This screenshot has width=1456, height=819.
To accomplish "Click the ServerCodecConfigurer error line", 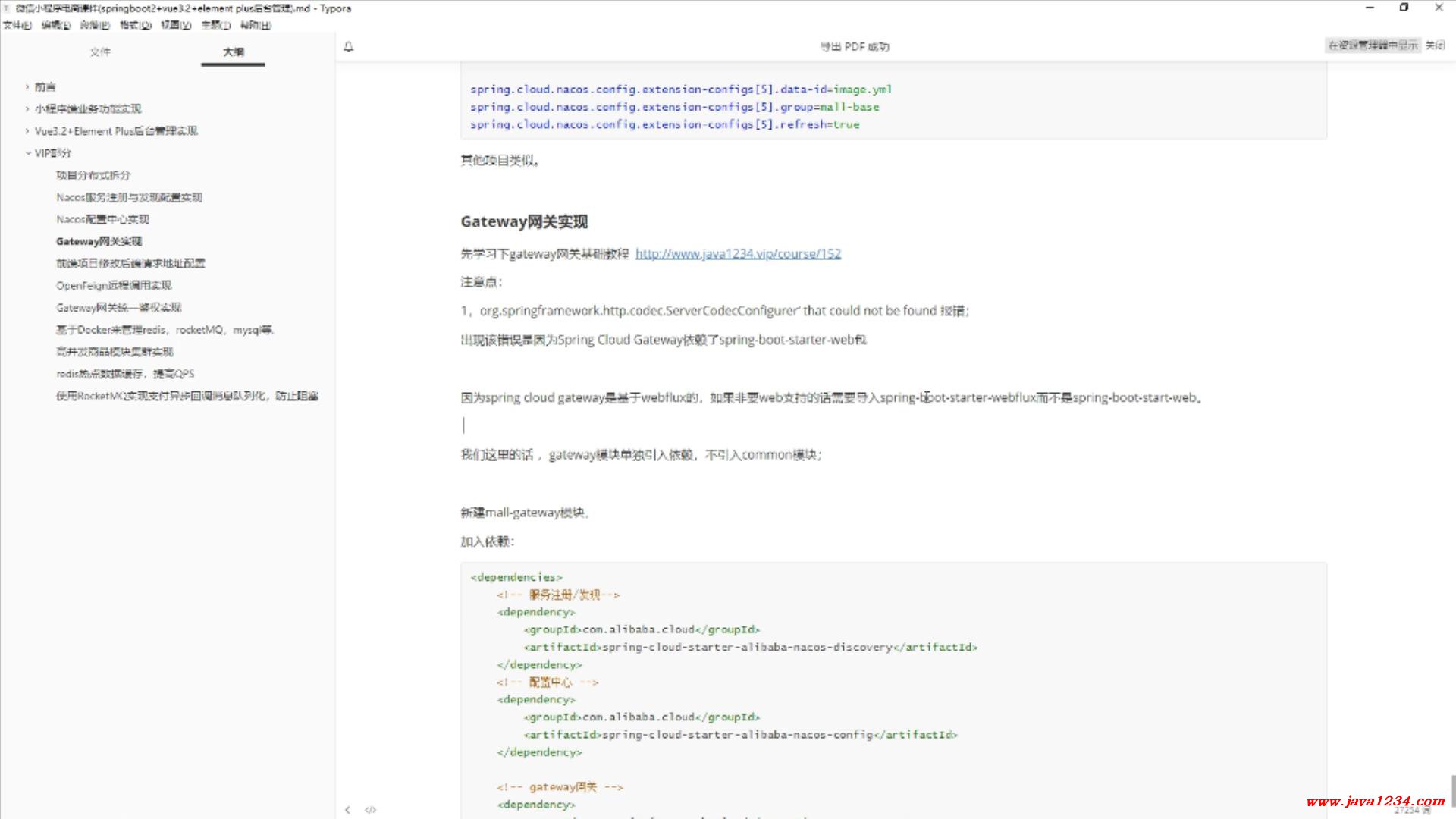I will pos(715,311).
